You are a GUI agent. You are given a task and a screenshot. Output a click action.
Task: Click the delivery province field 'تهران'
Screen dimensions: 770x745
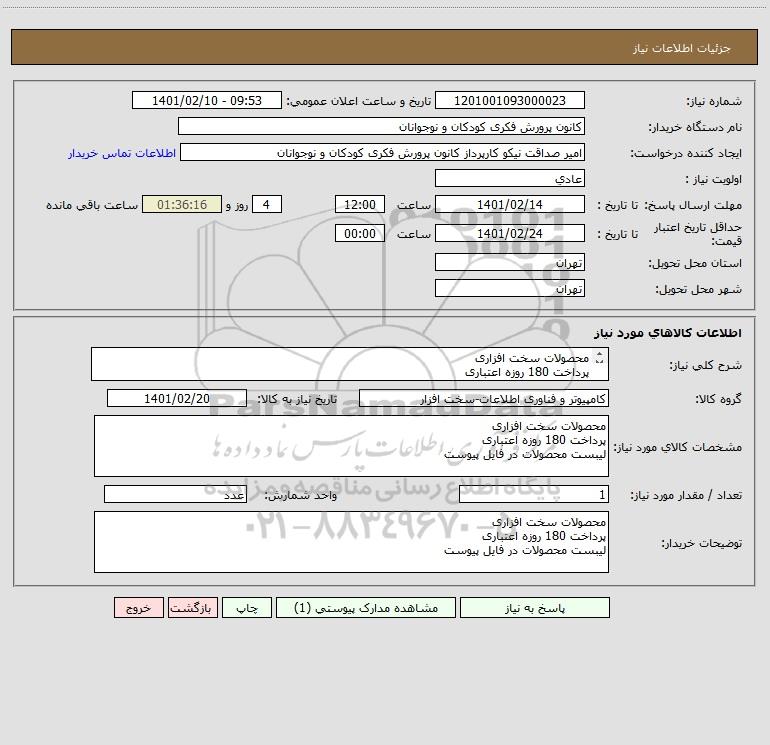click(x=510, y=262)
